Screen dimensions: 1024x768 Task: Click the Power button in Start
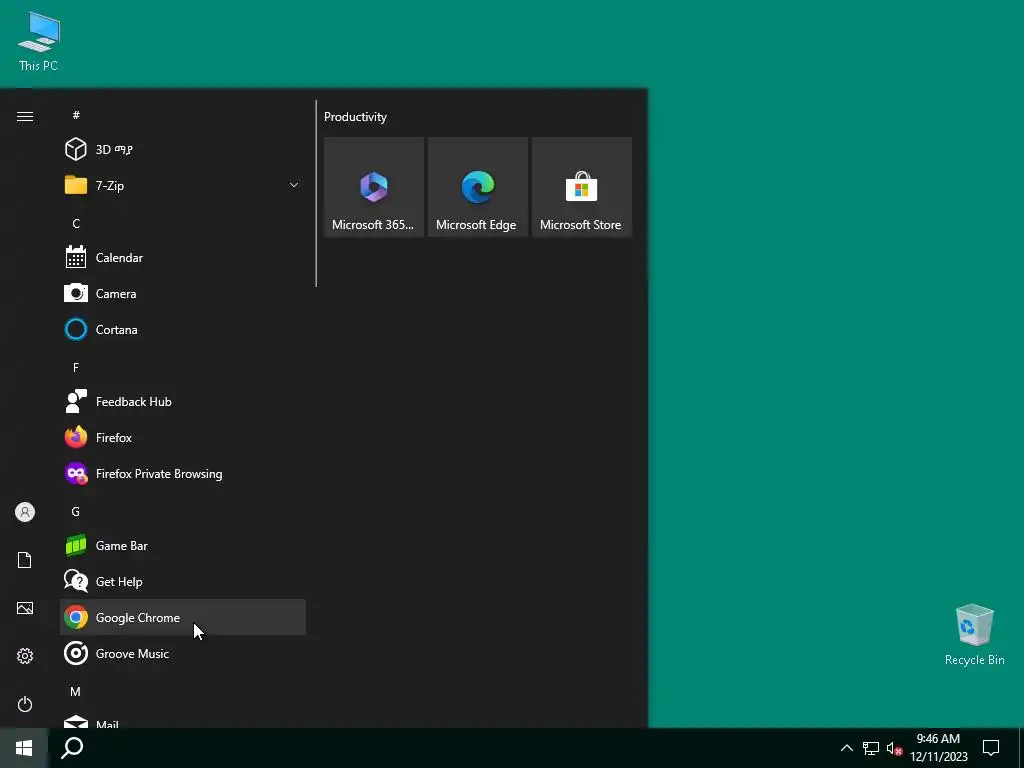(x=25, y=704)
